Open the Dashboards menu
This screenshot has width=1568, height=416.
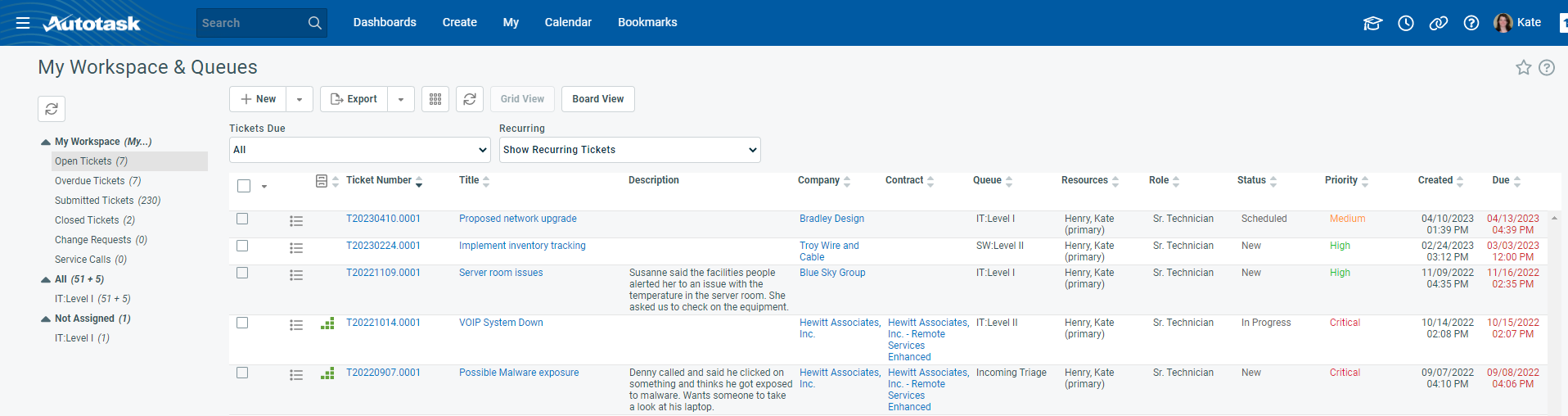tap(385, 23)
